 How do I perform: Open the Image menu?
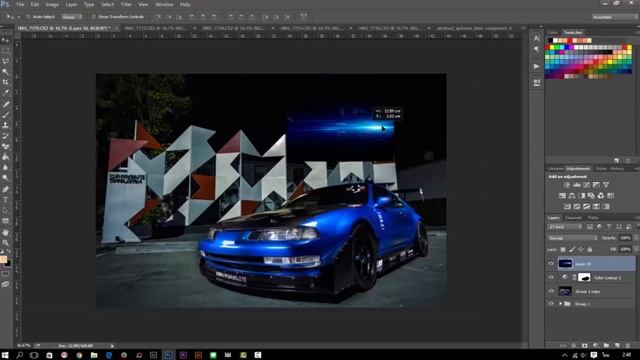point(52,4)
